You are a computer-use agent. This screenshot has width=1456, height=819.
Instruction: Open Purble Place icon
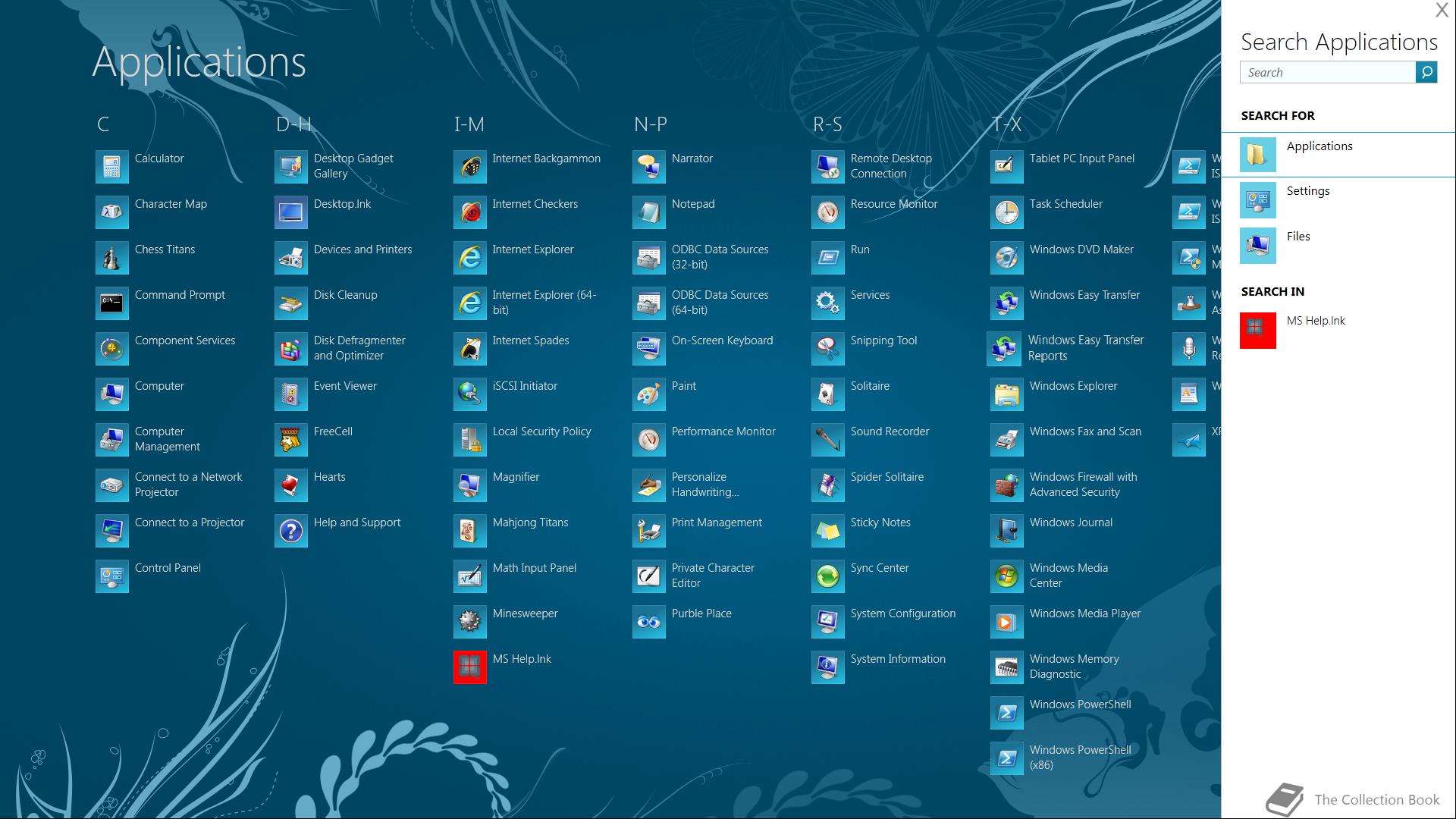(x=648, y=622)
